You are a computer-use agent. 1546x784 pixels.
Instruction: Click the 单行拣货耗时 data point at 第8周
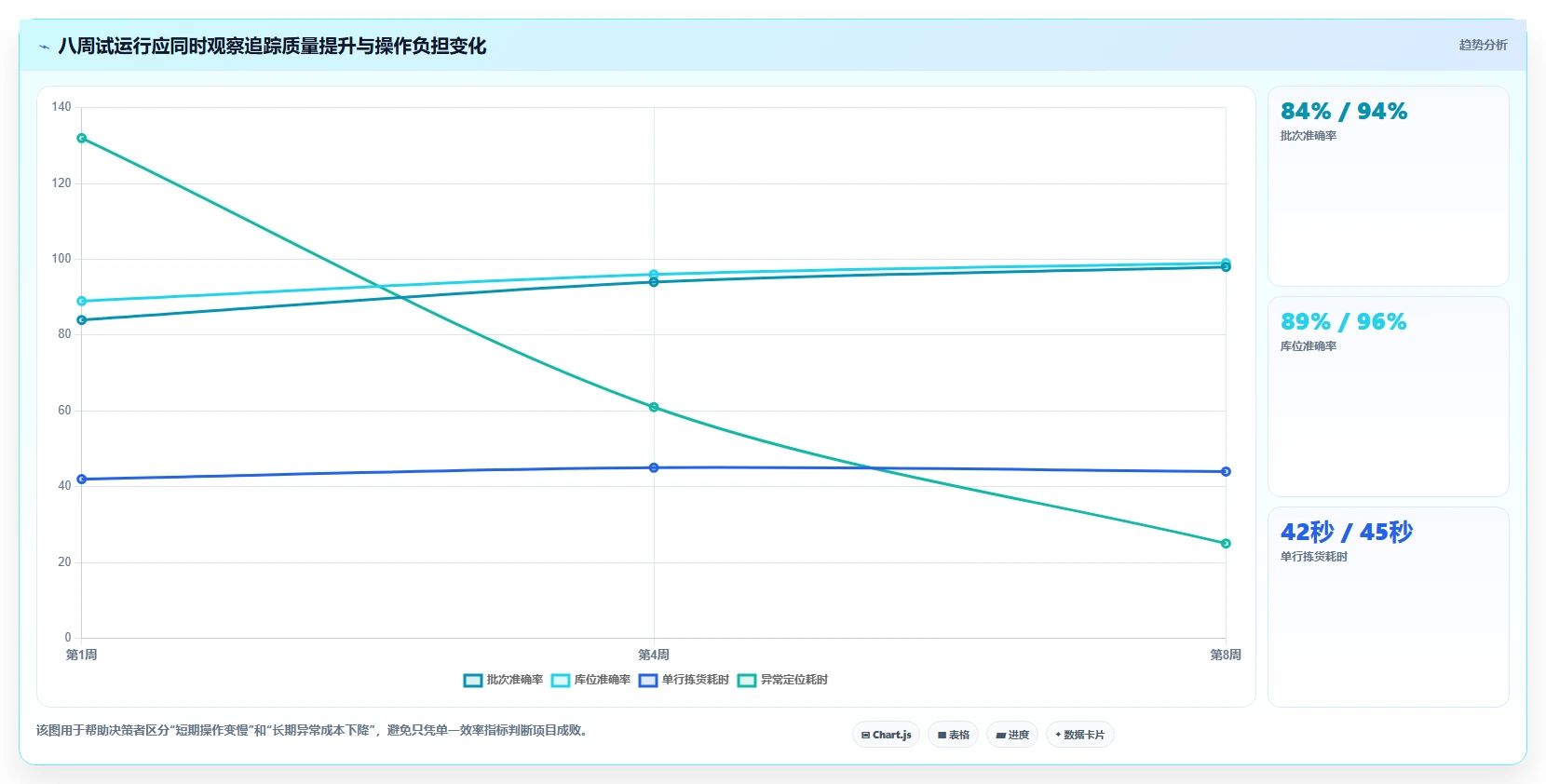pos(1226,472)
